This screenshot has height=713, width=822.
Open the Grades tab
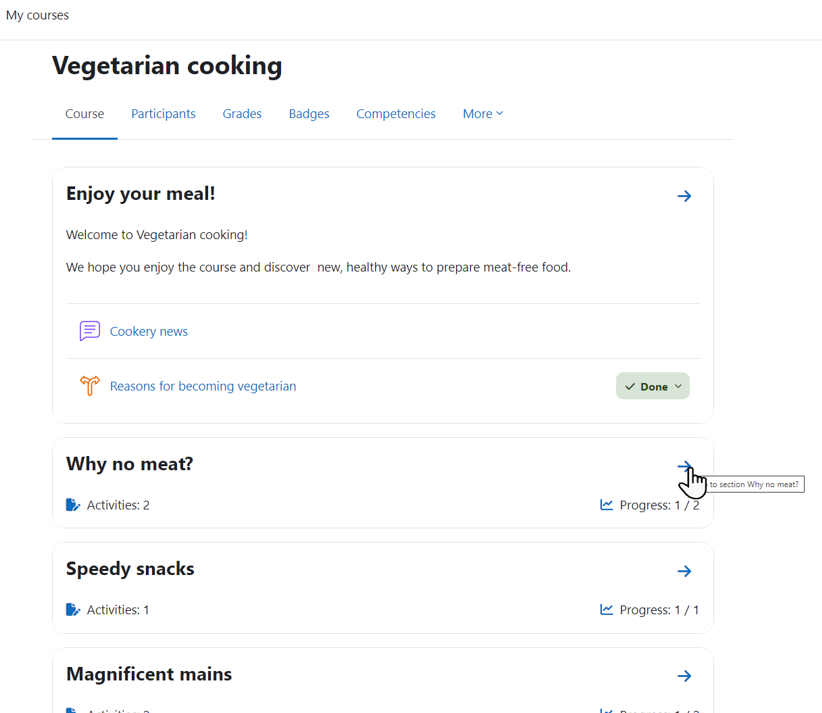[x=242, y=114]
